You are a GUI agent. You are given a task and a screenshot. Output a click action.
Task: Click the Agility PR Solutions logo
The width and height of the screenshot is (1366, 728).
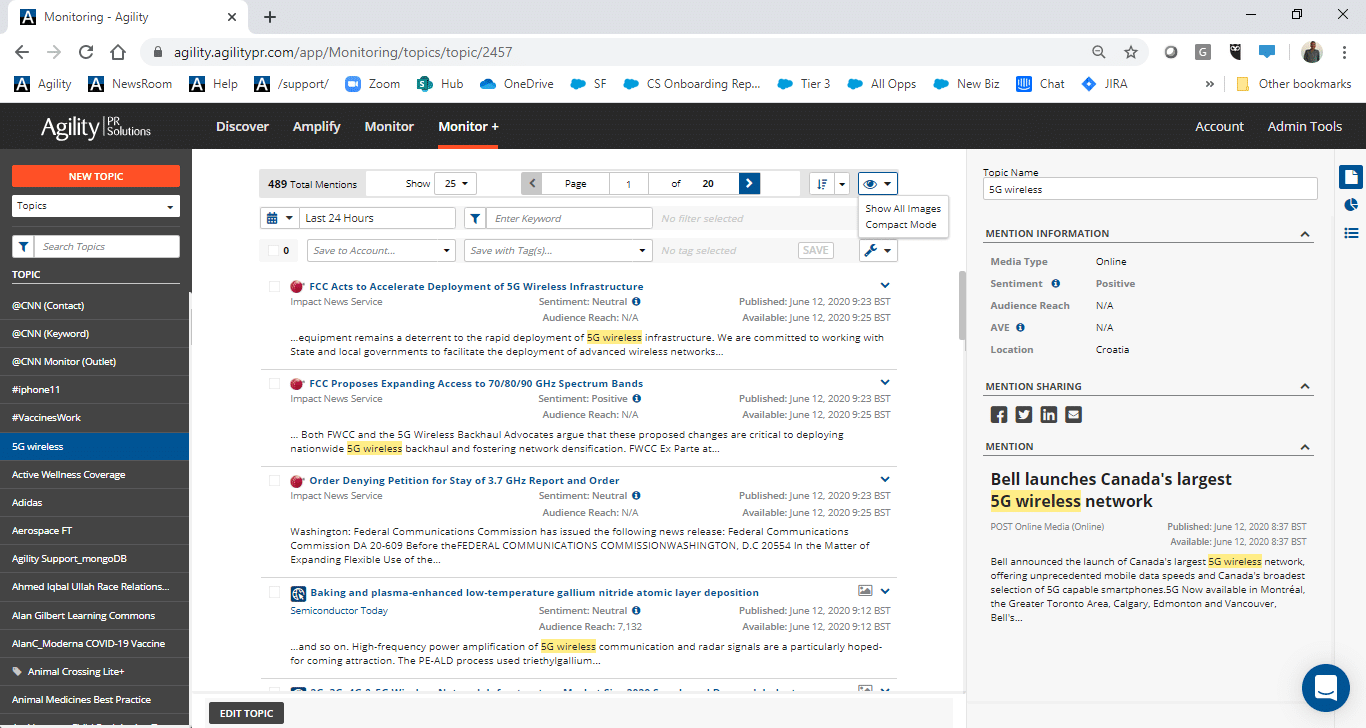pos(96,127)
